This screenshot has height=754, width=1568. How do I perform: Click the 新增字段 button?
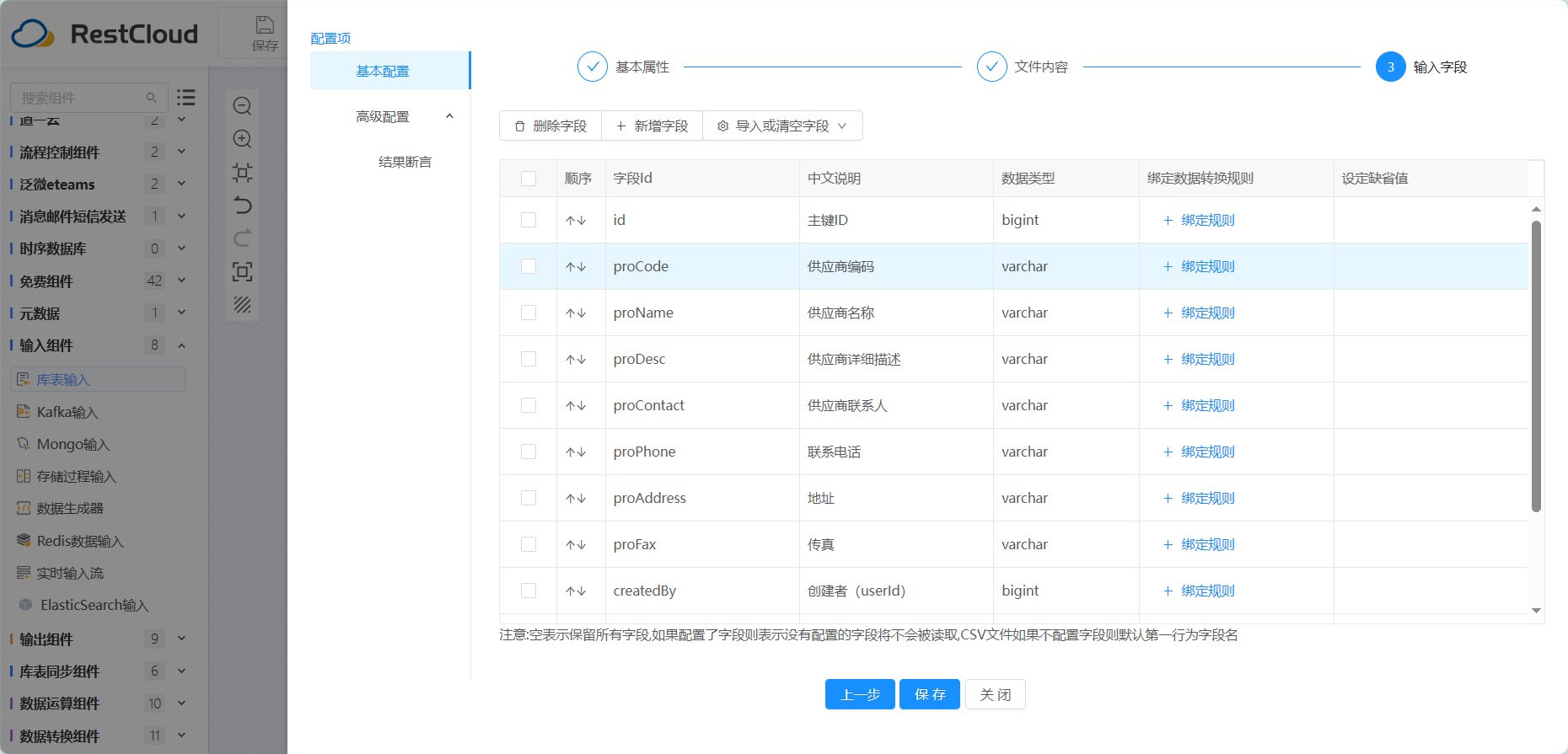[652, 126]
